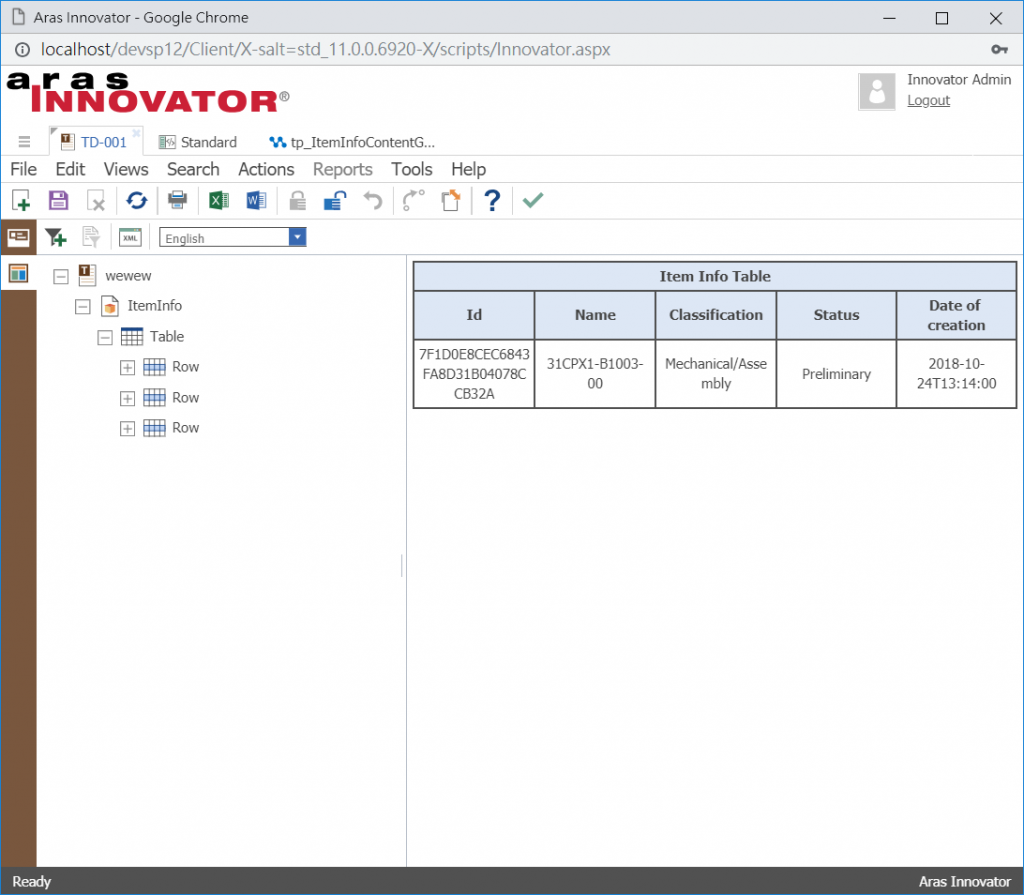Expand the third Row node

[x=127, y=429]
